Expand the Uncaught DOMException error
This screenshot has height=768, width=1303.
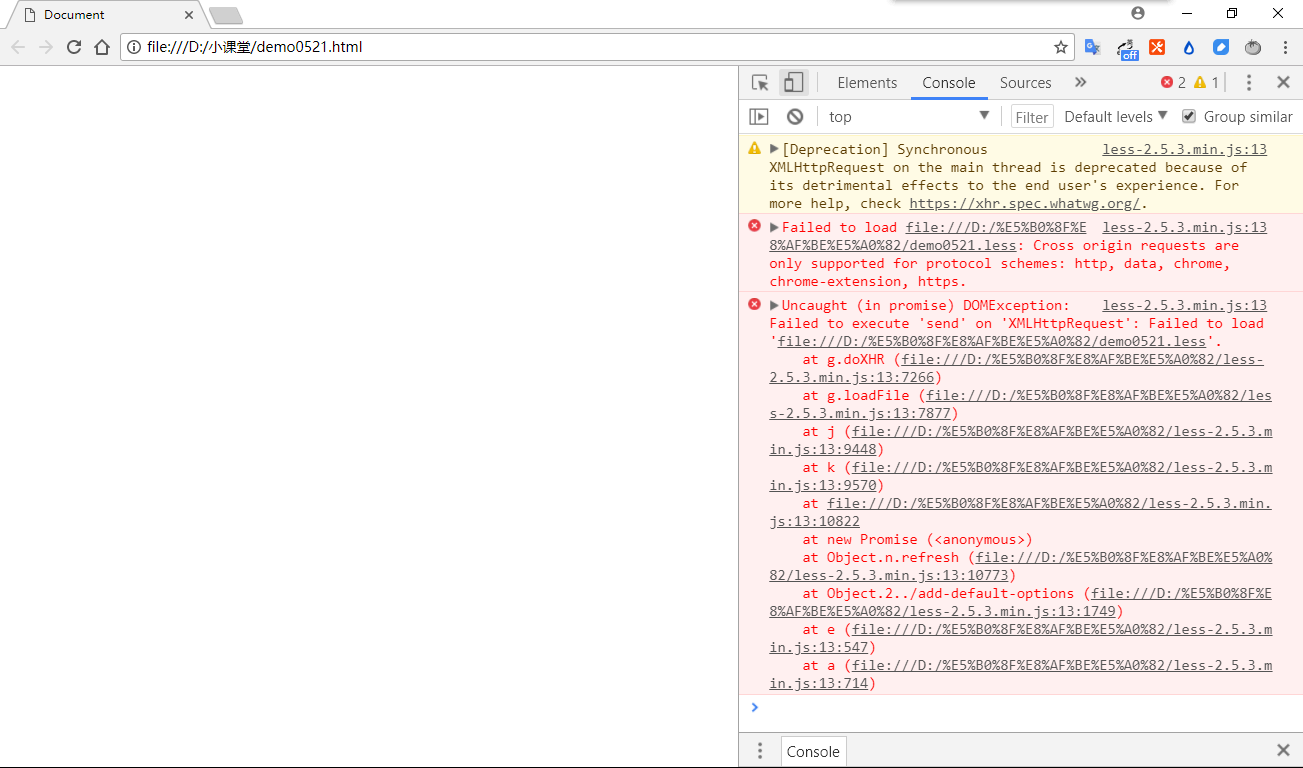(x=774, y=305)
